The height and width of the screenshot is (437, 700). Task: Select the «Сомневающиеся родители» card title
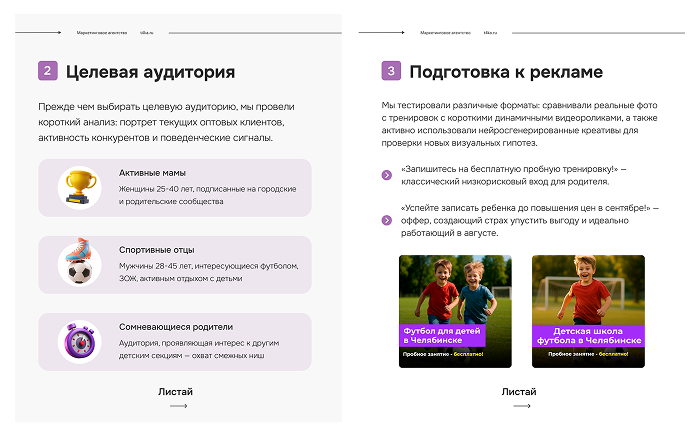click(x=175, y=327)
